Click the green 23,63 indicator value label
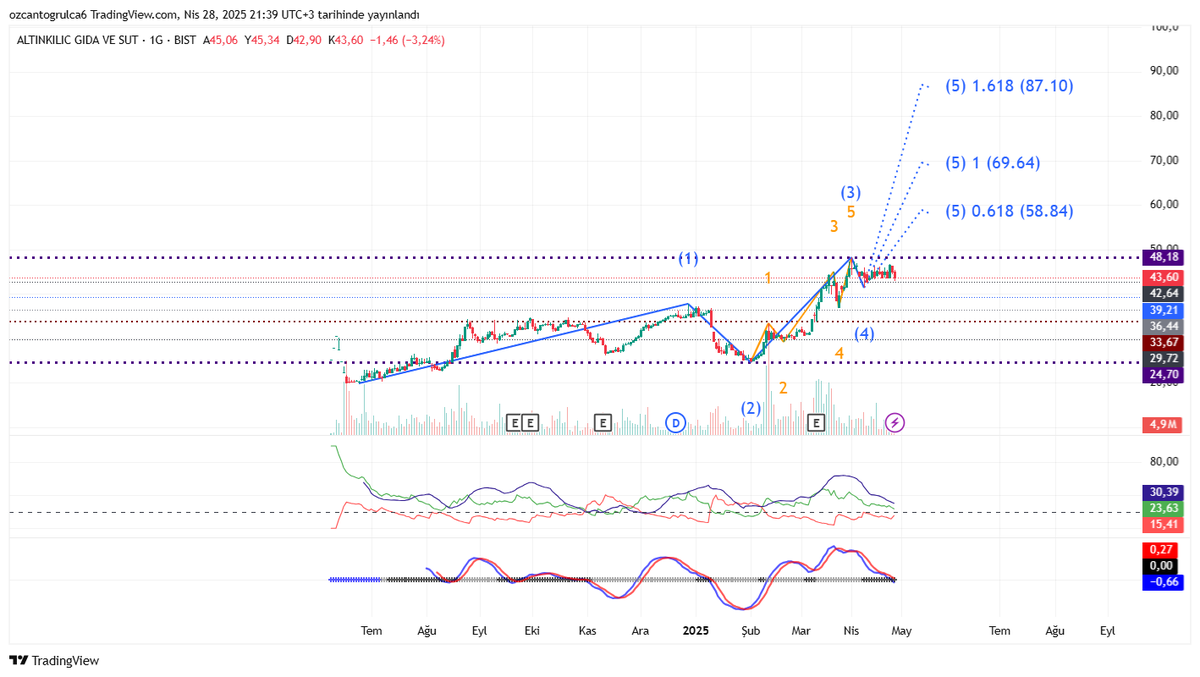 click(1162, 508)
